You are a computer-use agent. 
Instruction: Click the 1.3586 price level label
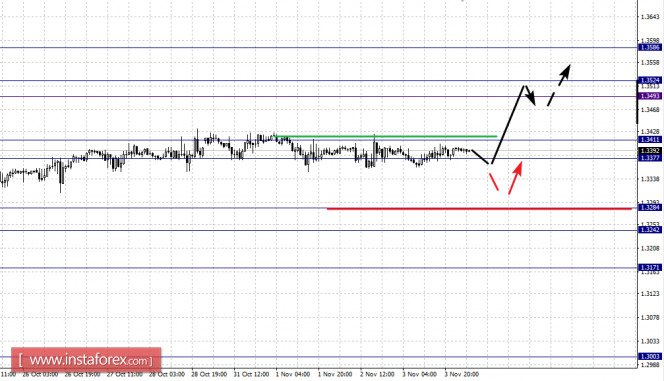click(x=650, y=47)
